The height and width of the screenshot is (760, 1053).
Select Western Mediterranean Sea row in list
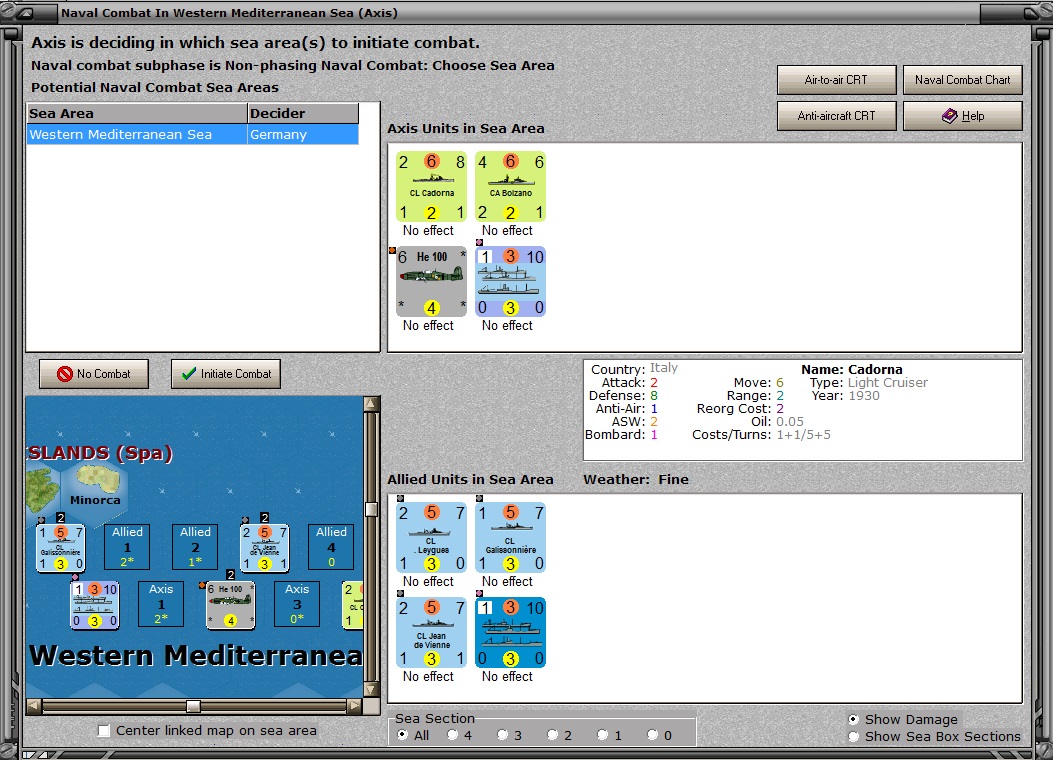tap(193, 134)
